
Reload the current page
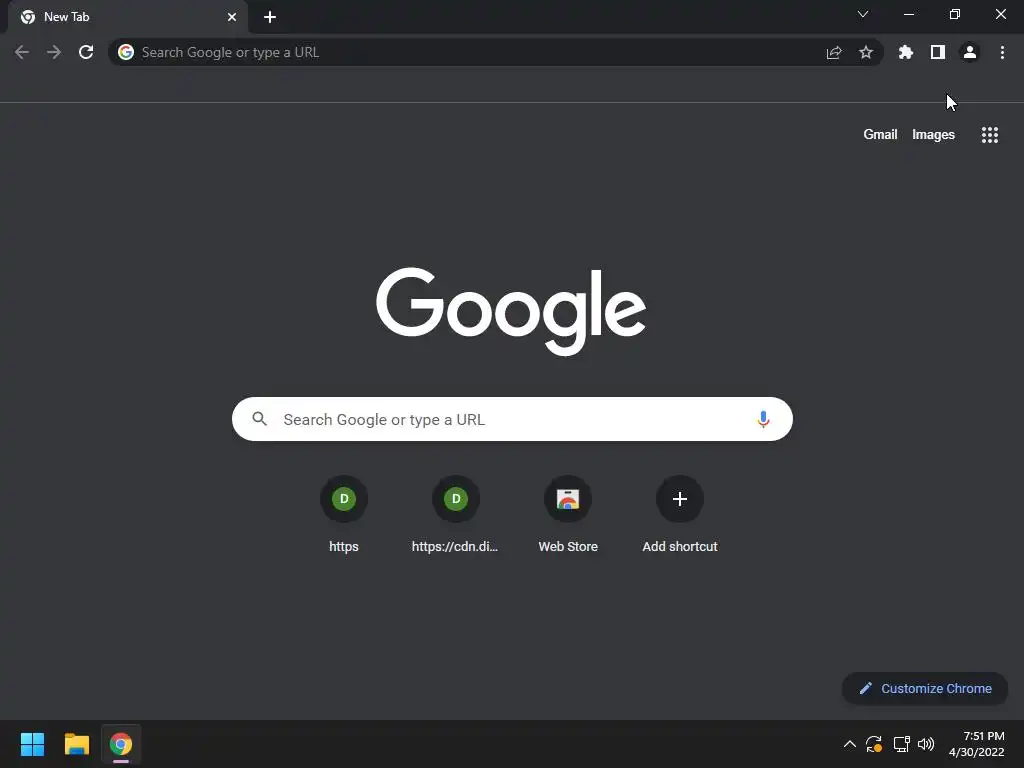coord(86,52)
